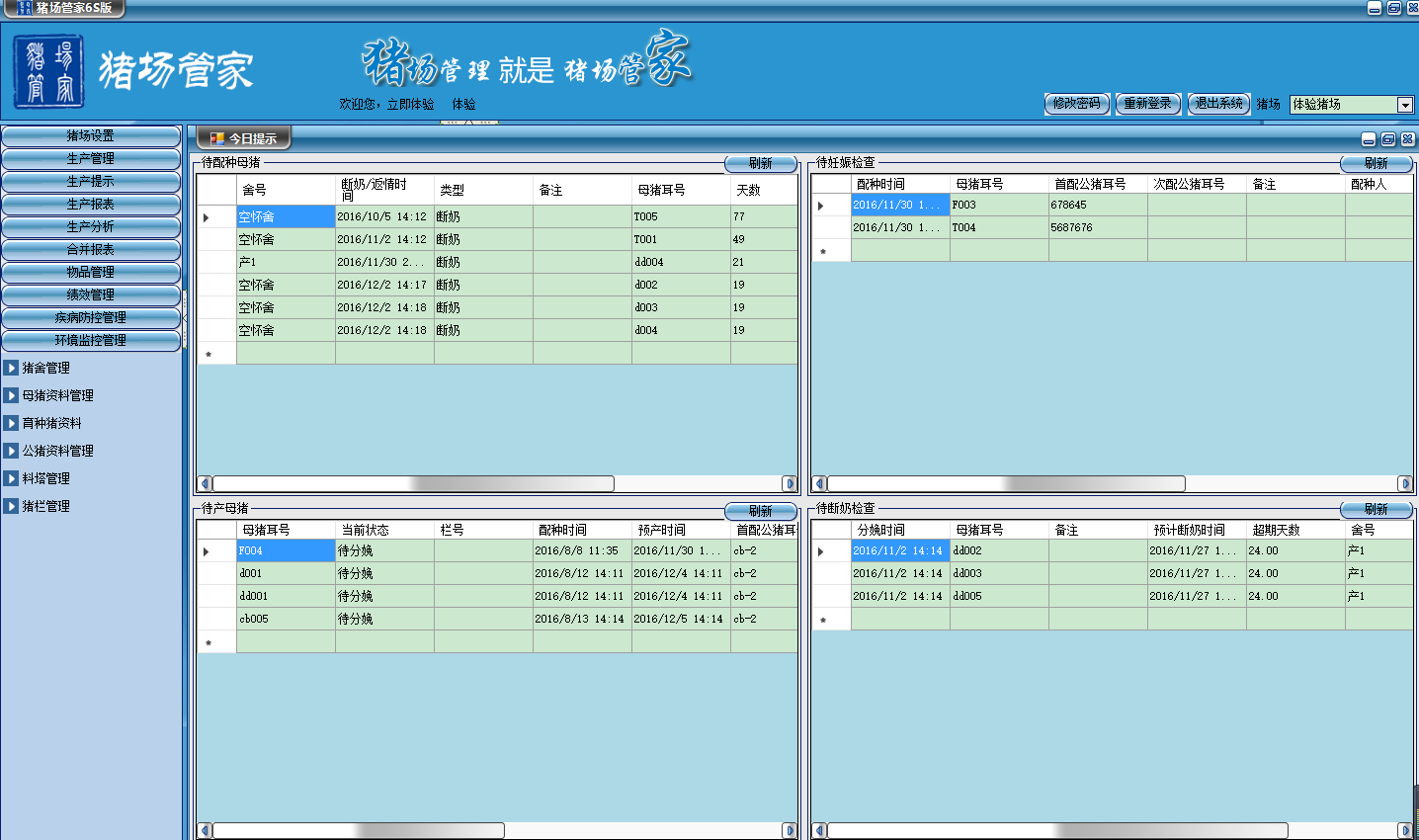Refresh the 待配种母猪 list
The image size is (1419, 840).
coord(761,164)
